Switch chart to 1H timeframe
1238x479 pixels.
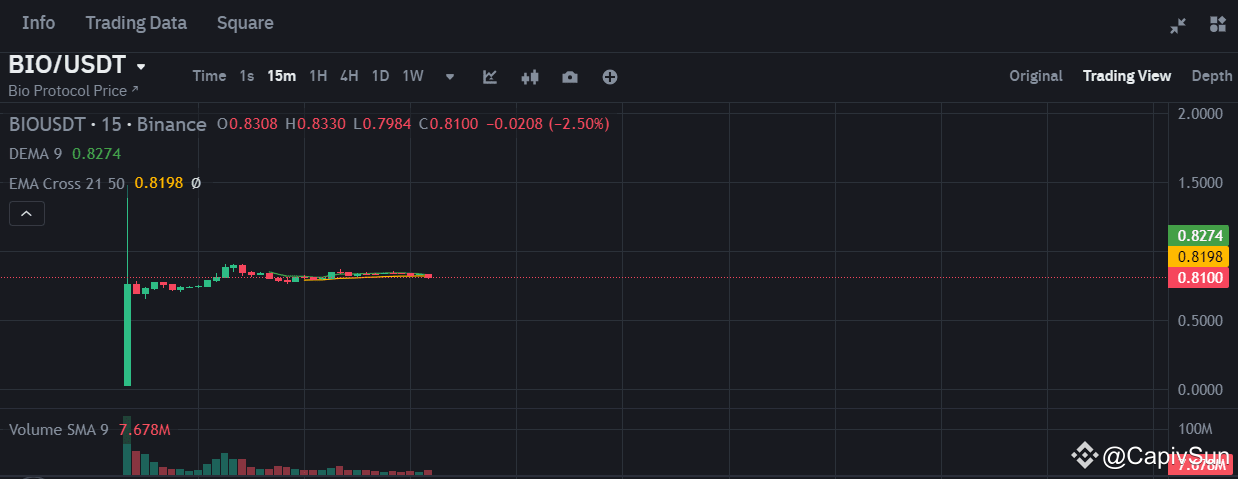318,76
